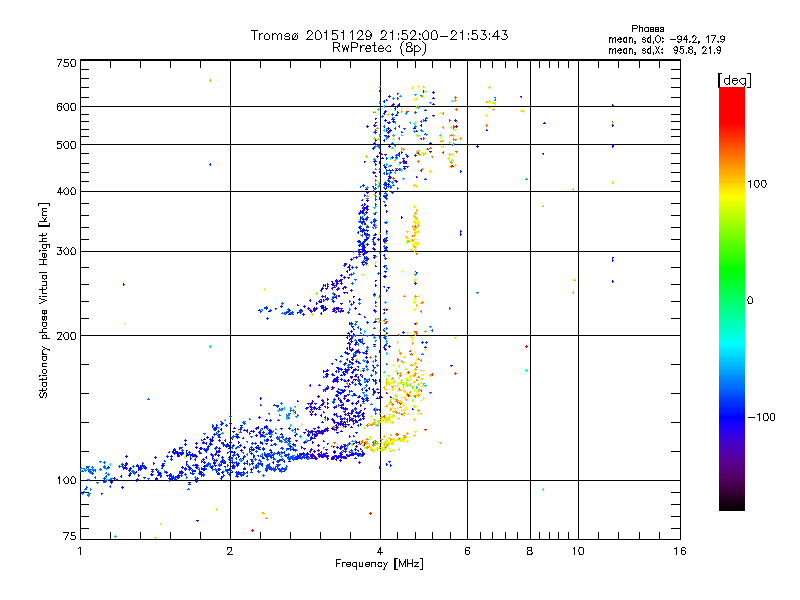This screenshot has width=800, height=600.
Task: Click the '100' colorbar tick label
Action: tap(757, 184)
